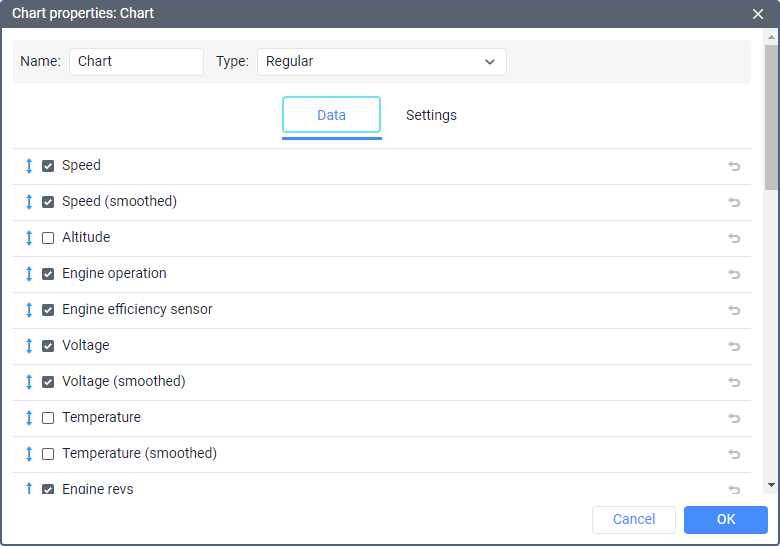Viewport: 780px width, 546px height.
Task: Tick the Temperature (smoothed) checkbox
Action: [x=48, y=454]
